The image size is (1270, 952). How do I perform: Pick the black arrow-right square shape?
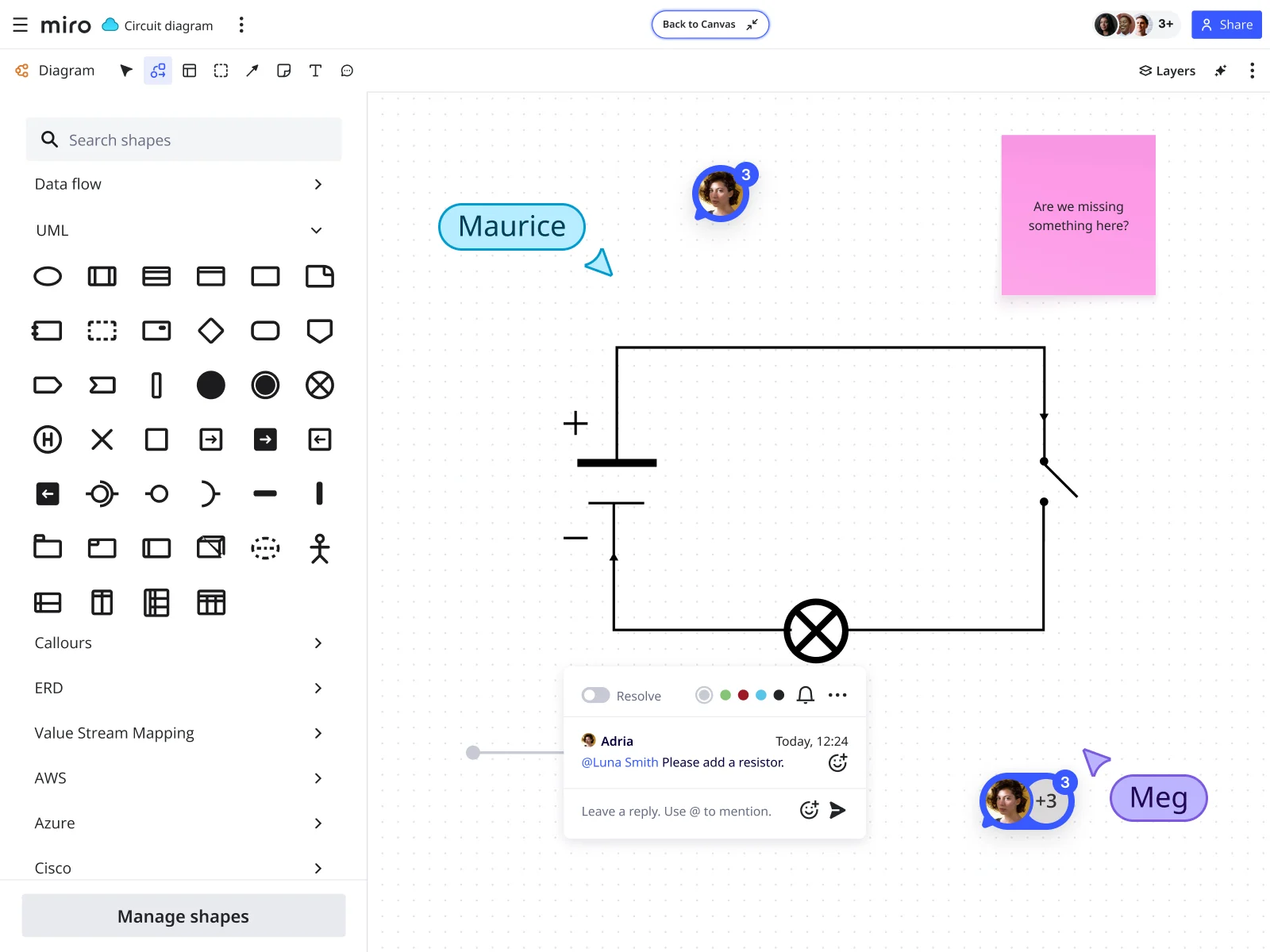coord(265,440)
